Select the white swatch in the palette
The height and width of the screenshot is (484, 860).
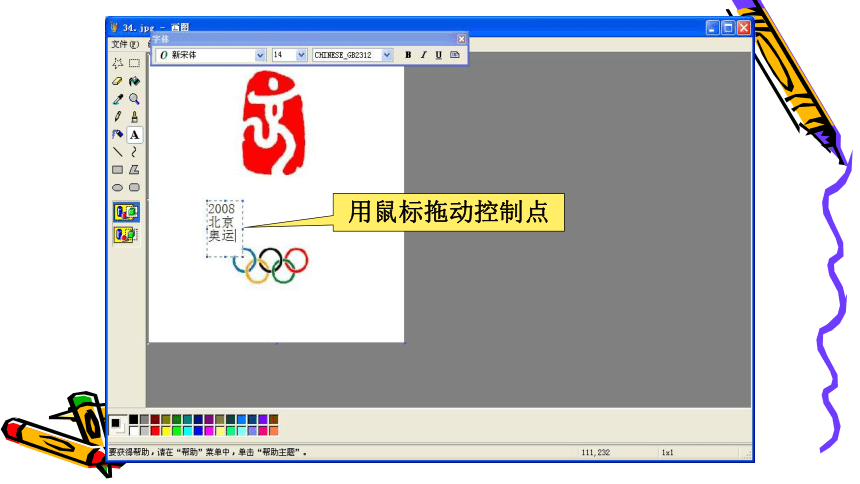pos(134,431)
